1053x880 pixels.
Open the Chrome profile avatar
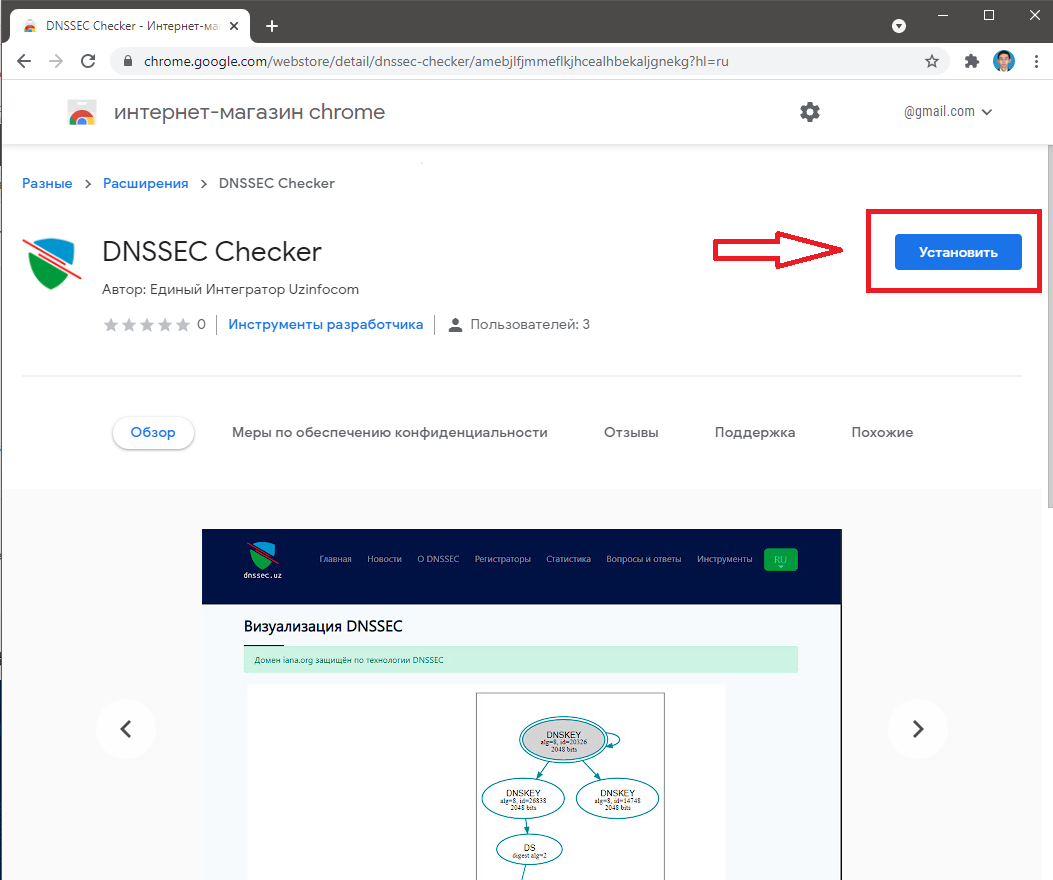pyautogui.click(x=1004, y=61)
